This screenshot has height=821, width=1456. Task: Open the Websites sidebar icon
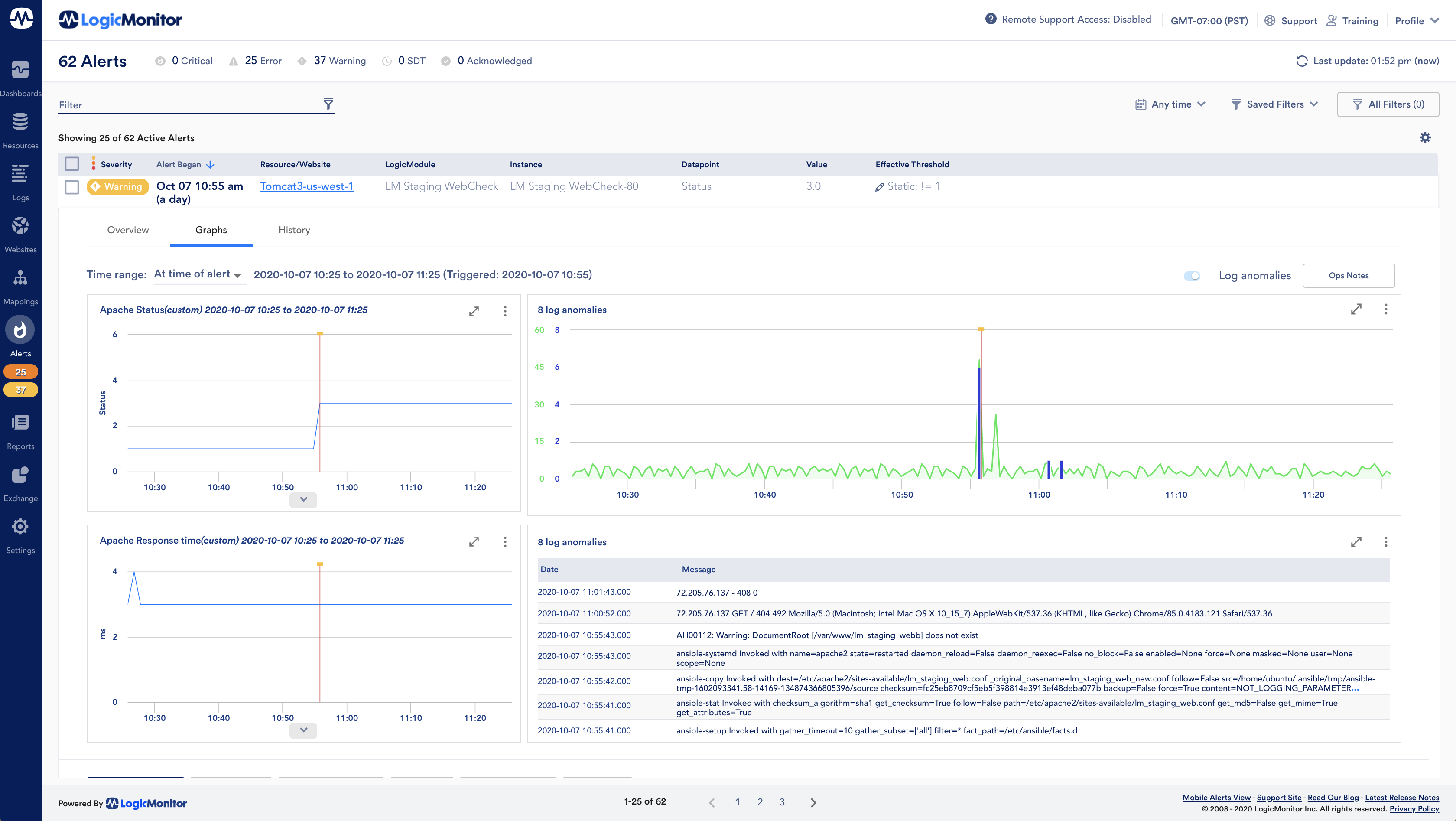tap(20, 225)
